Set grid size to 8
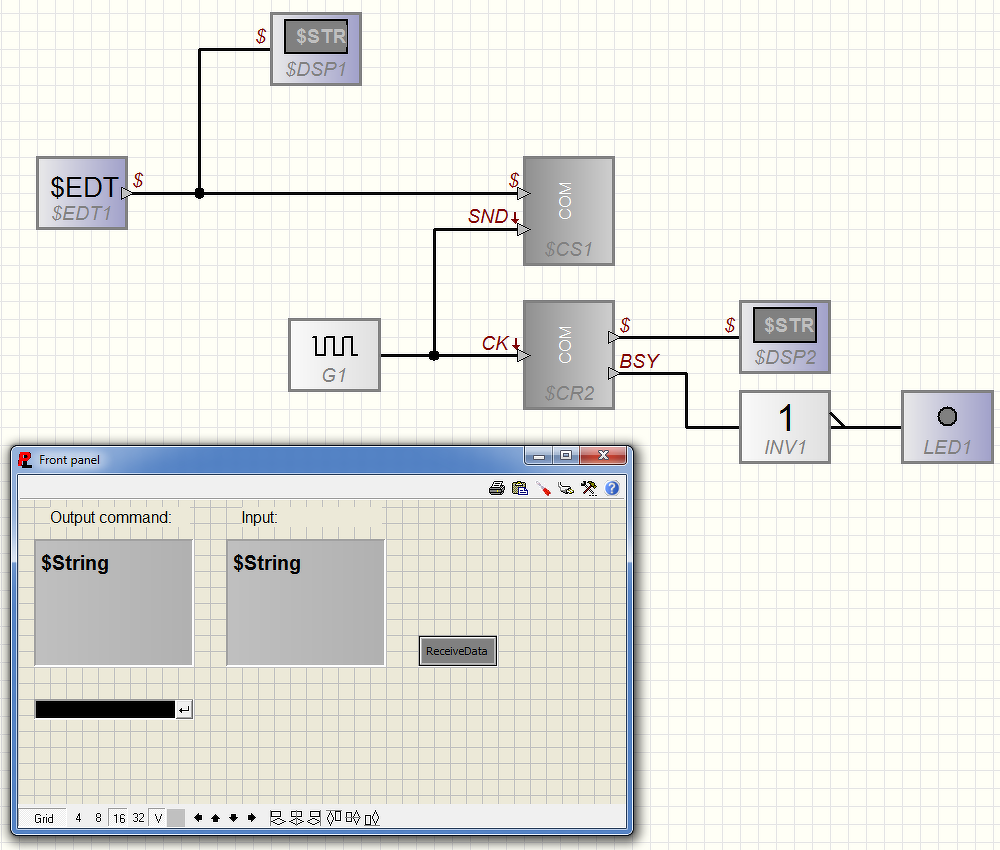The image size is (1000, 850). coord(98,818)
